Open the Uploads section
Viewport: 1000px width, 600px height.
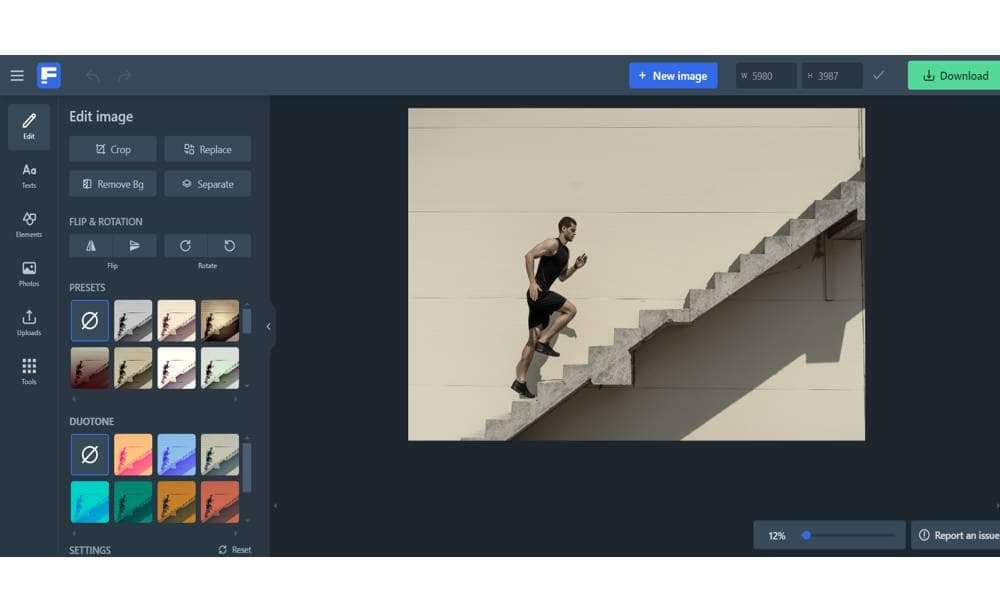[29, 323]
